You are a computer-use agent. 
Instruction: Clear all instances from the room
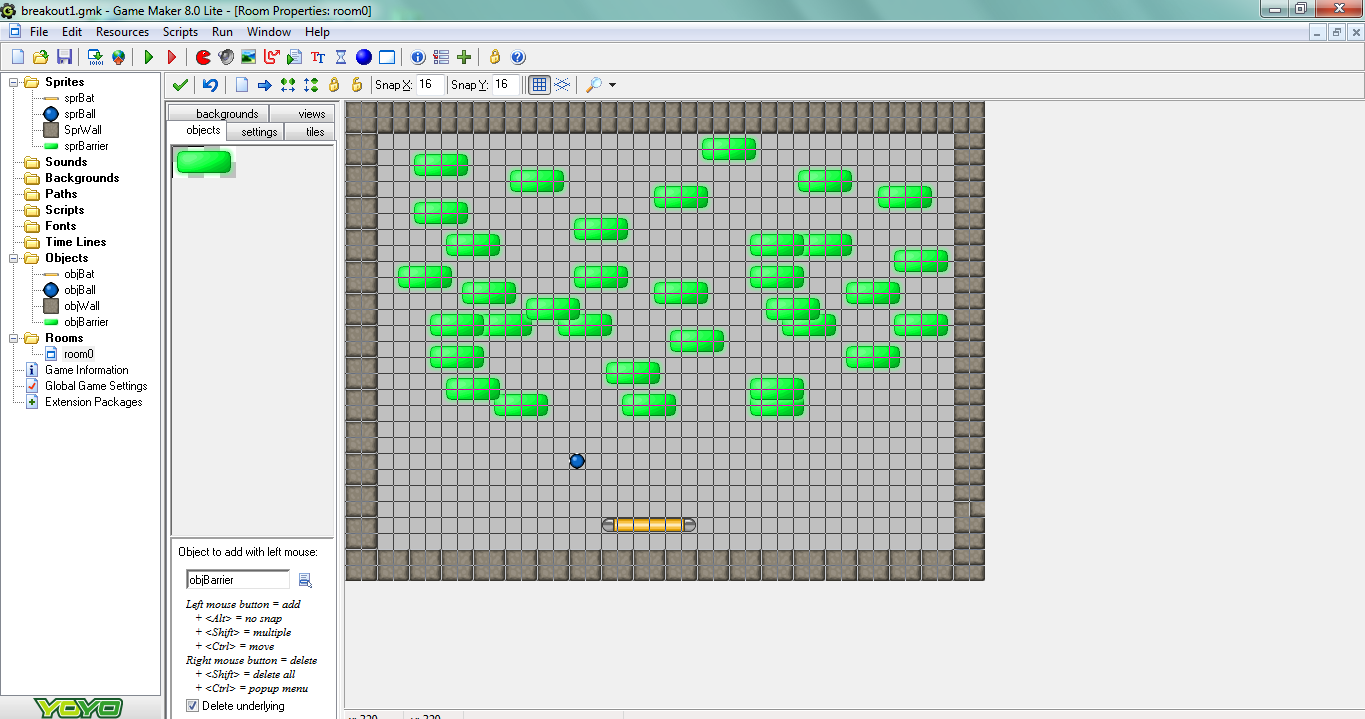point(241,85)
